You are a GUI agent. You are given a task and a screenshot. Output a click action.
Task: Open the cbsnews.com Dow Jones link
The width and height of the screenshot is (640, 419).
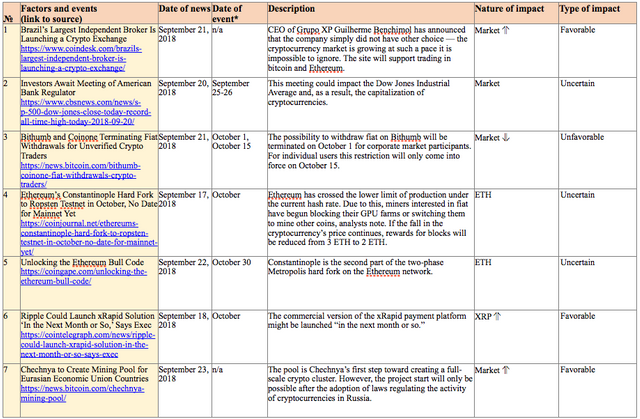coord(86,112)
